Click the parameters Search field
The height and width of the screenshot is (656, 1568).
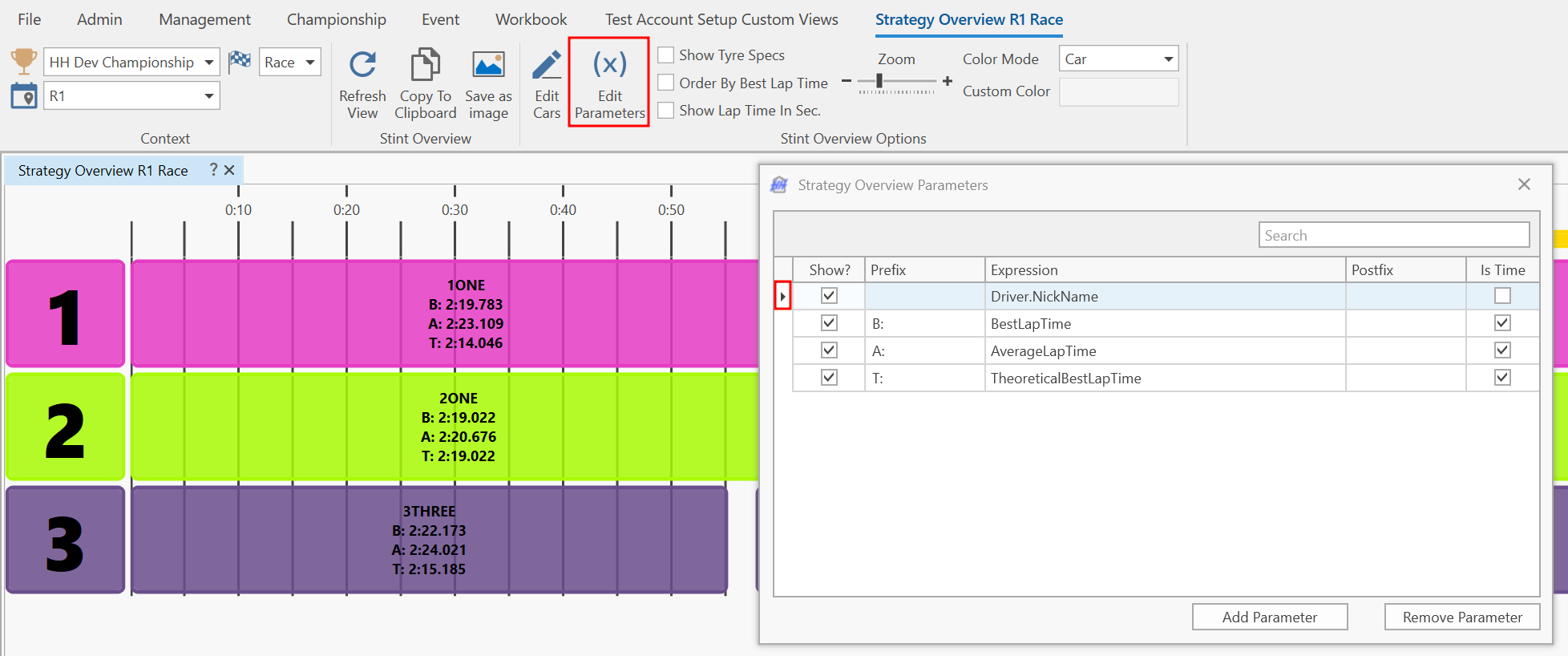(1393, 235)
